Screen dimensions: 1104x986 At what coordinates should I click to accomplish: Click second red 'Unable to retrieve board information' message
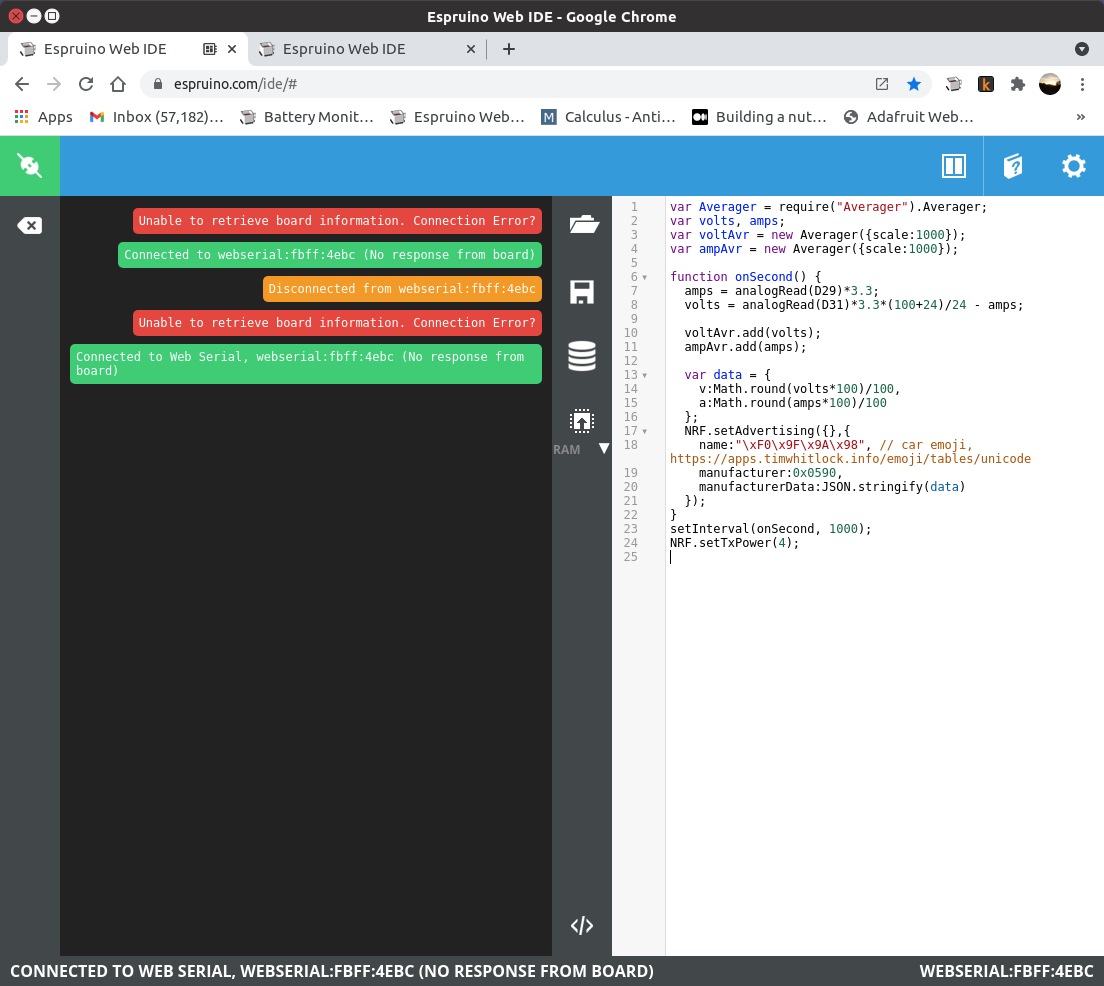coord(337,323)
